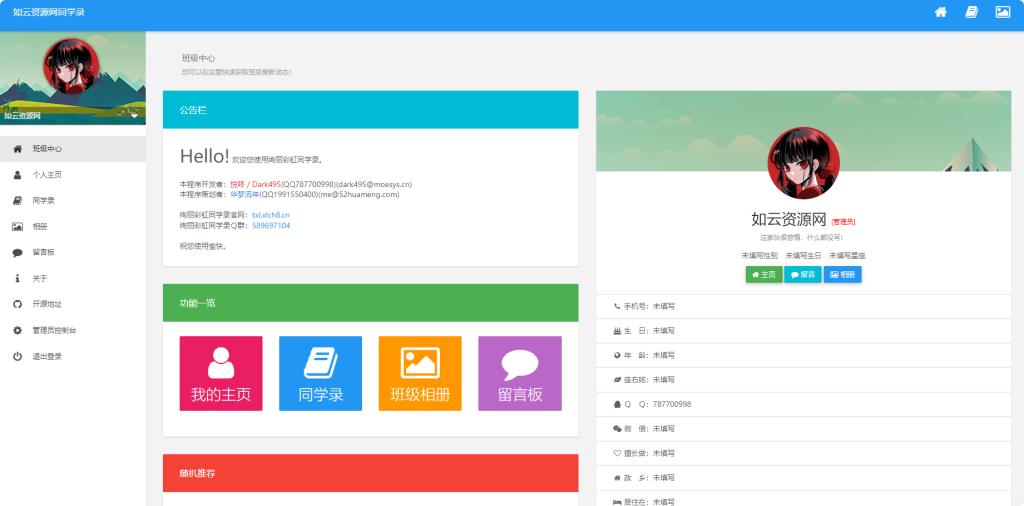This screenshot has width=1024, height=506.
Task: Open 班级中心 in the sidebar
Action: coord(47,149)
